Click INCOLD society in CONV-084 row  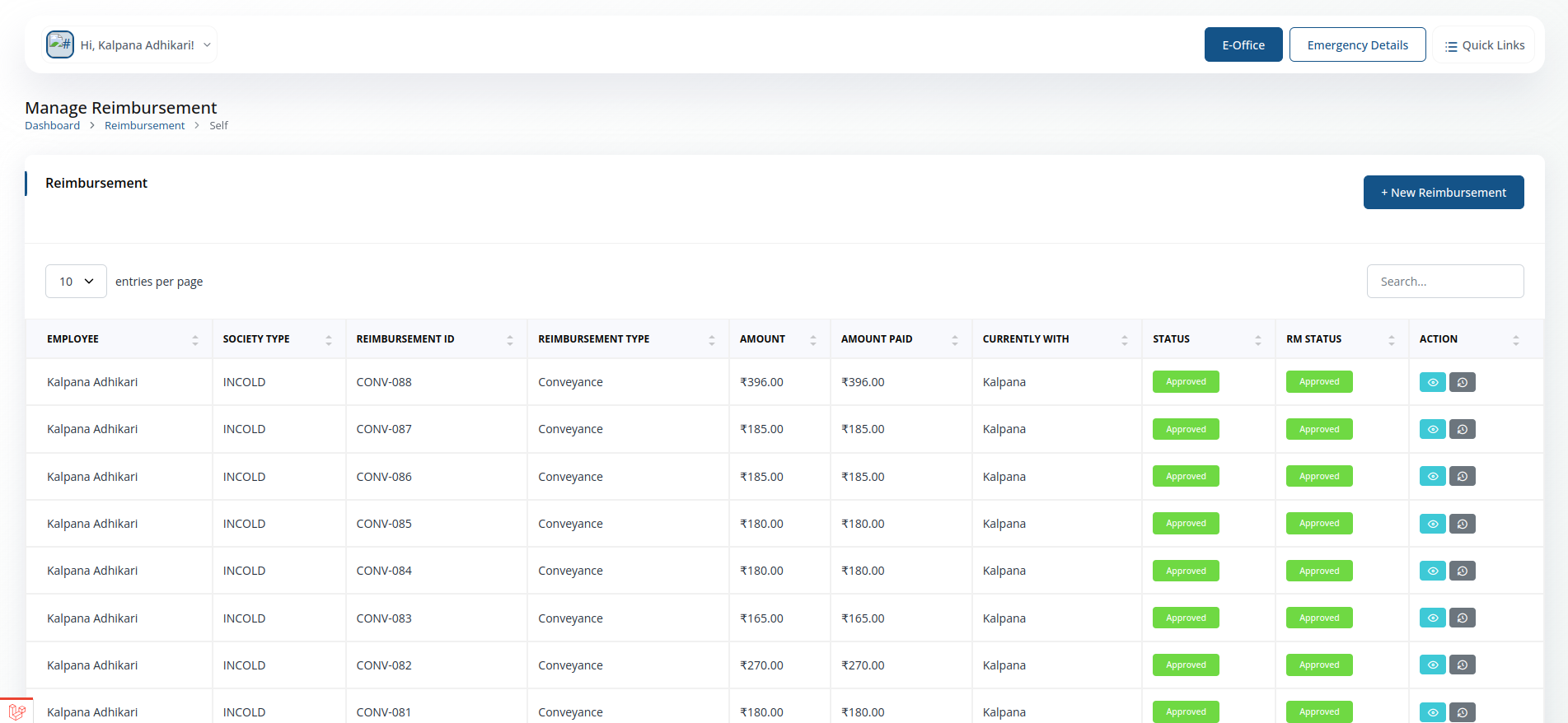(x=244, y=571)
